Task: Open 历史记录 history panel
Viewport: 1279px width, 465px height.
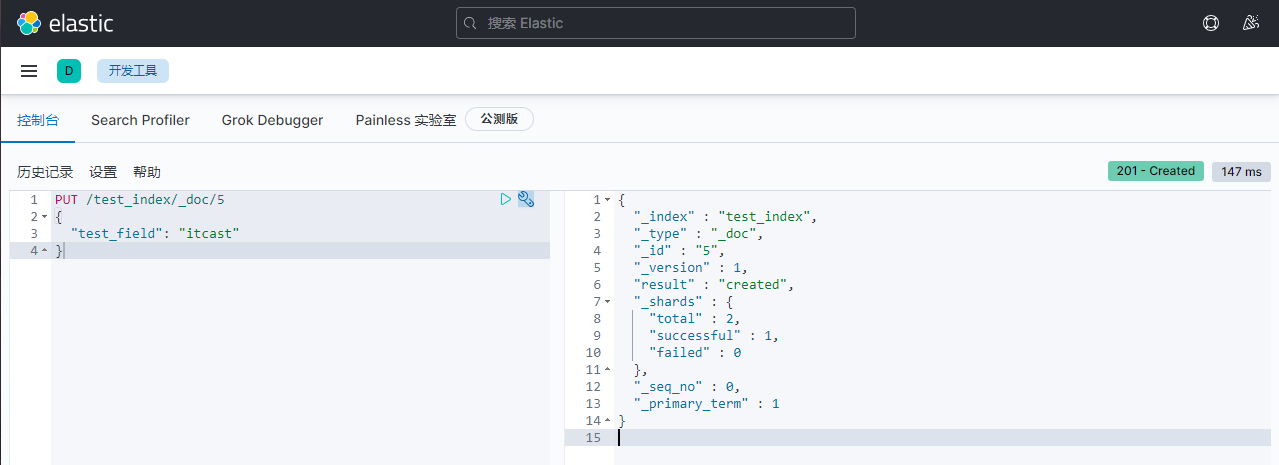Action: coord(45,172)
